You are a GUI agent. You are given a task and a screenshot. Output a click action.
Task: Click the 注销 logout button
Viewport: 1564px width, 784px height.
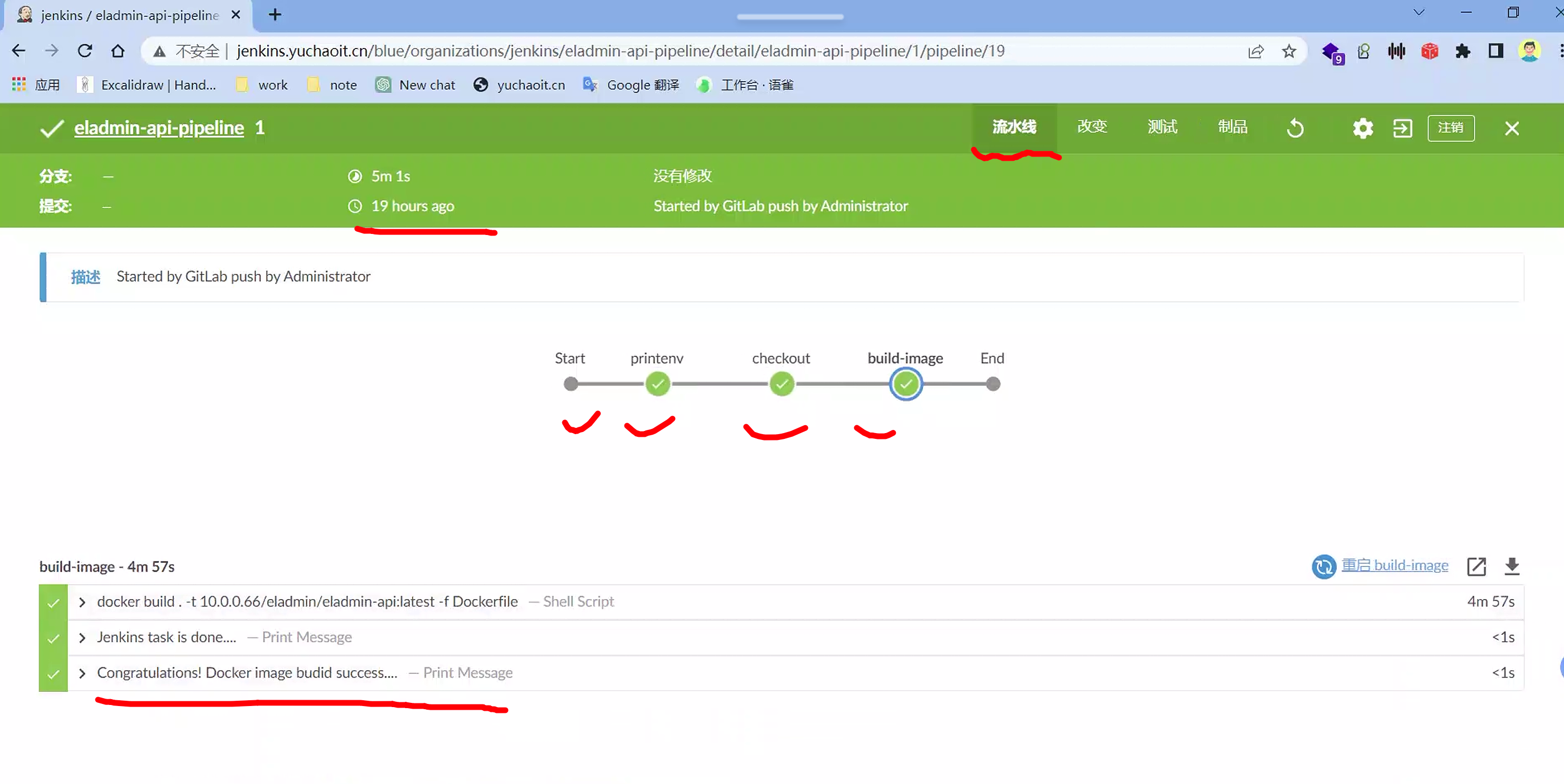click(1451, 128)
